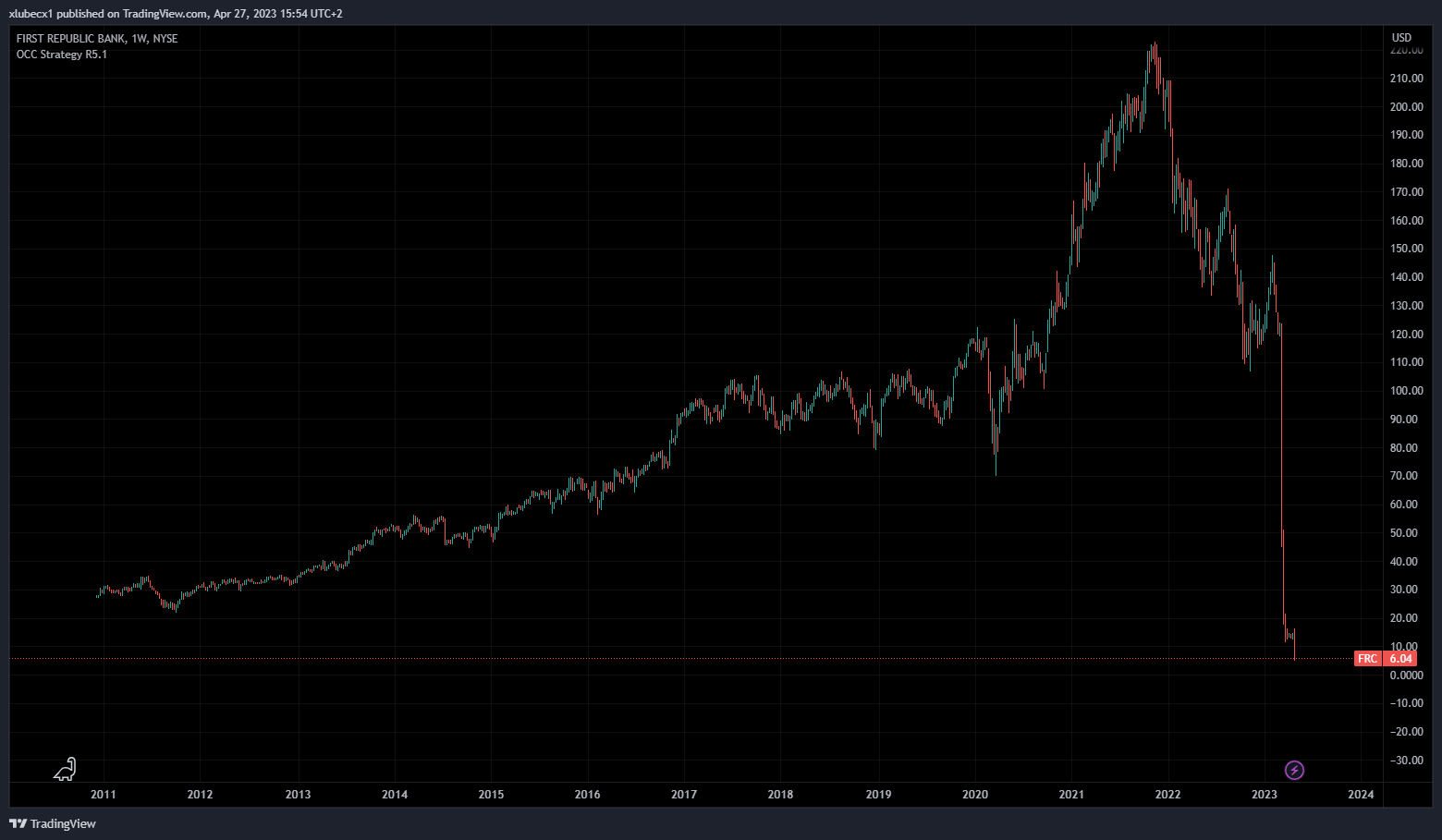Click the FIRST REPUBLIC BANK, 1W, NYSE title
This screenshot has height=840, width=1442.
tap(97, 39)
